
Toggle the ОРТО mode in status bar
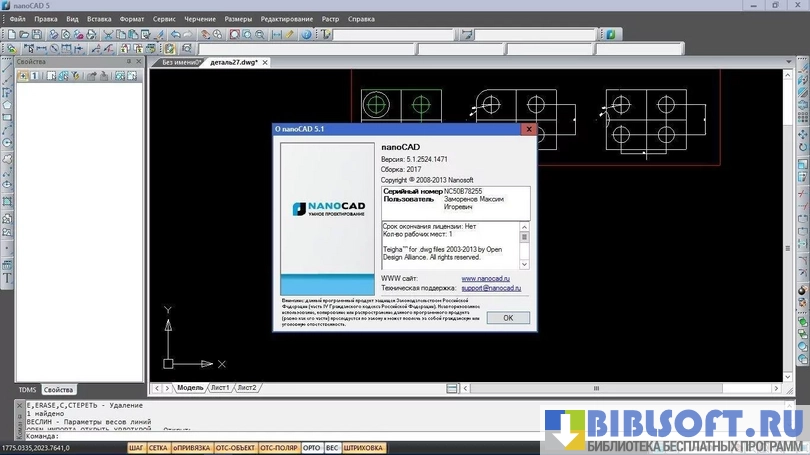pyautogui.click(x=311, y=448)
